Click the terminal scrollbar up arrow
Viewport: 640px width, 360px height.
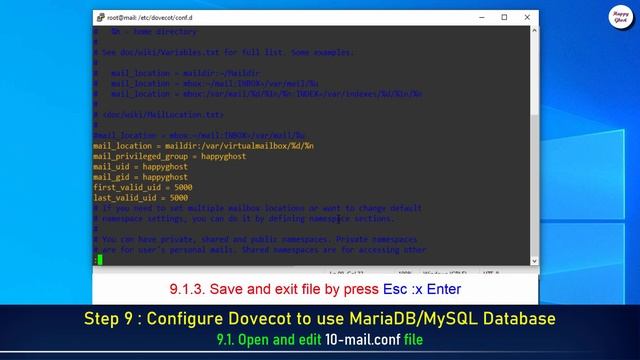coord(534,30)
